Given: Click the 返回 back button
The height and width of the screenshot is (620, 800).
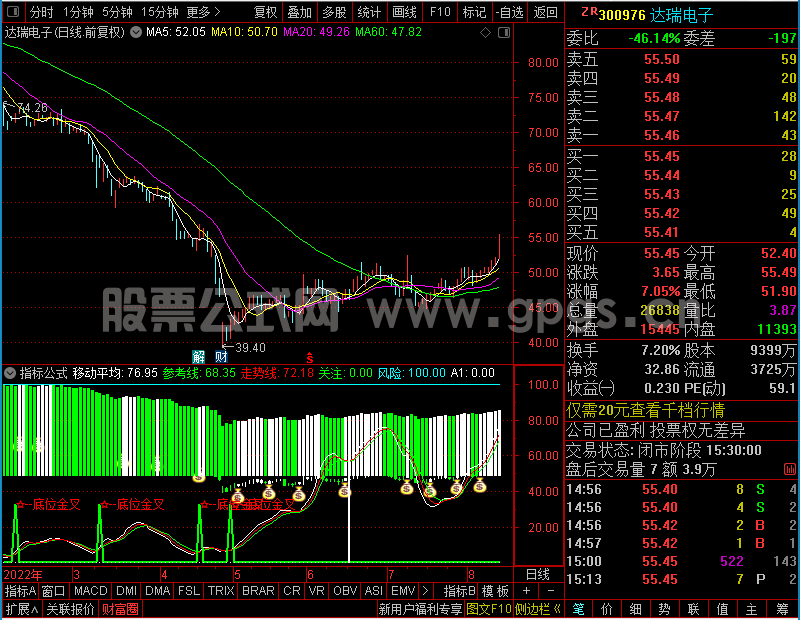Looking at the screenshot, I should [545, 12].
